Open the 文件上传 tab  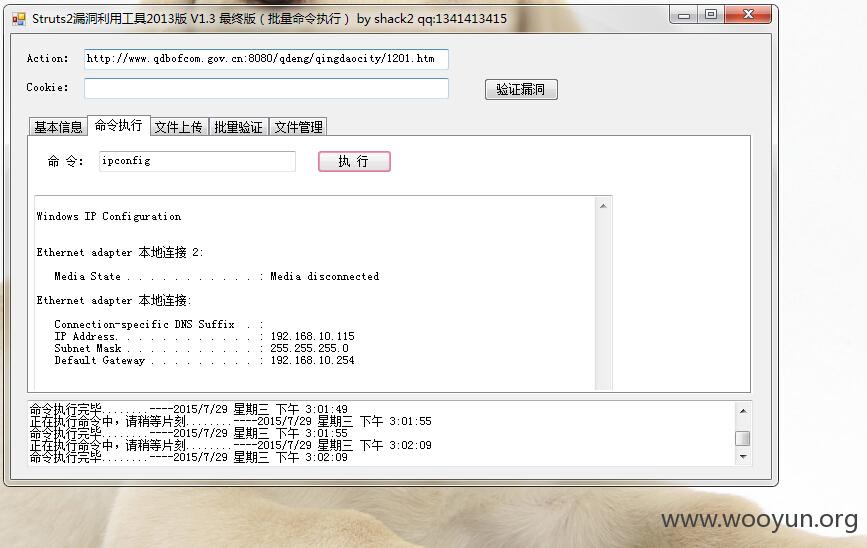point(178,127)
